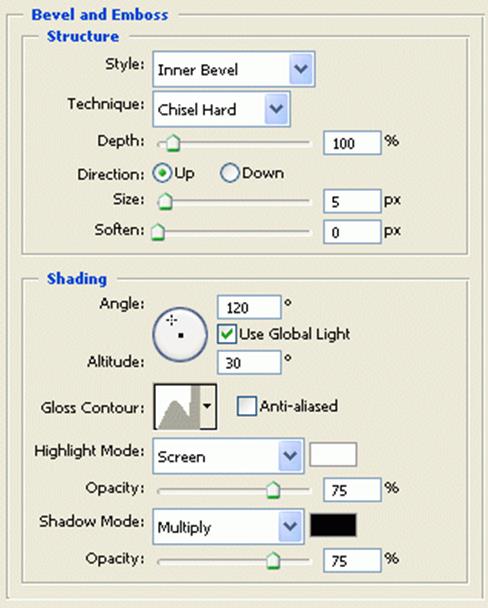Screen dimensions: 488x608
Task: Click the Angle field showing 120
Action: tap(249, 307)
